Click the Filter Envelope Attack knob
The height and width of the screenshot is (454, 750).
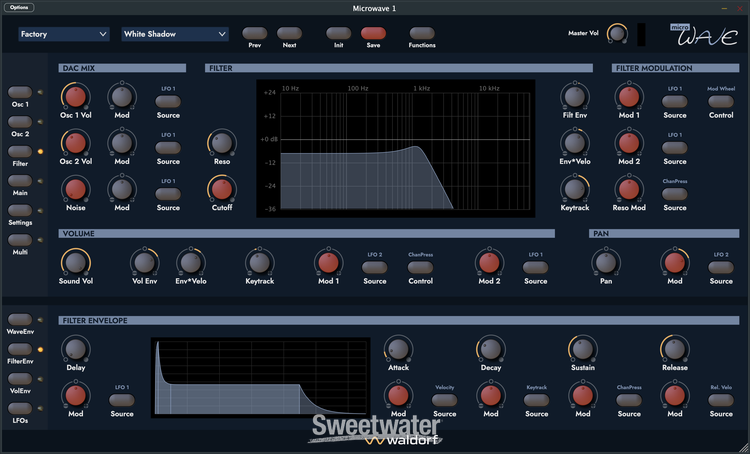[398, 349]
